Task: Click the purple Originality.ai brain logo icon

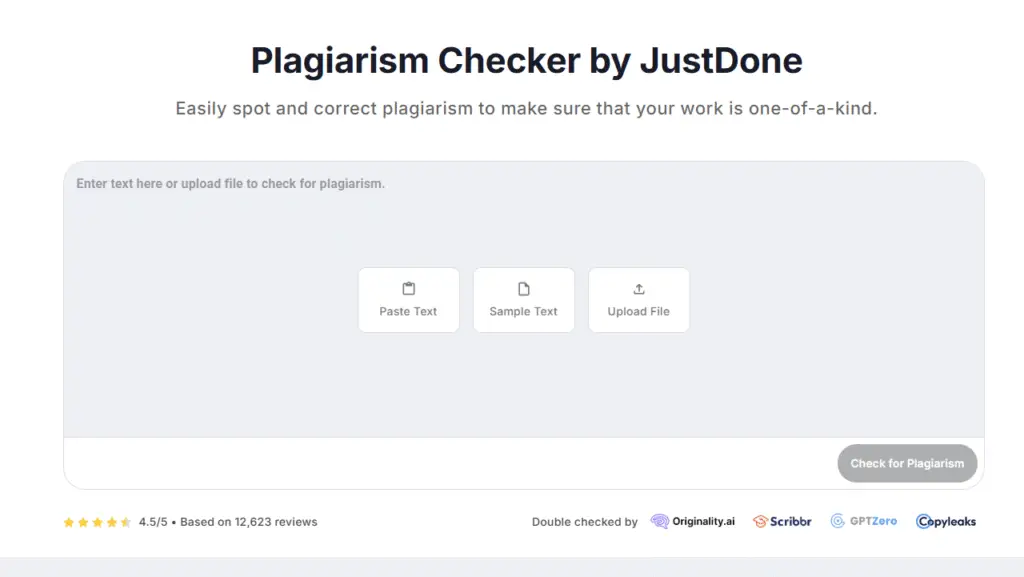Action: click(x=659, y=521)
